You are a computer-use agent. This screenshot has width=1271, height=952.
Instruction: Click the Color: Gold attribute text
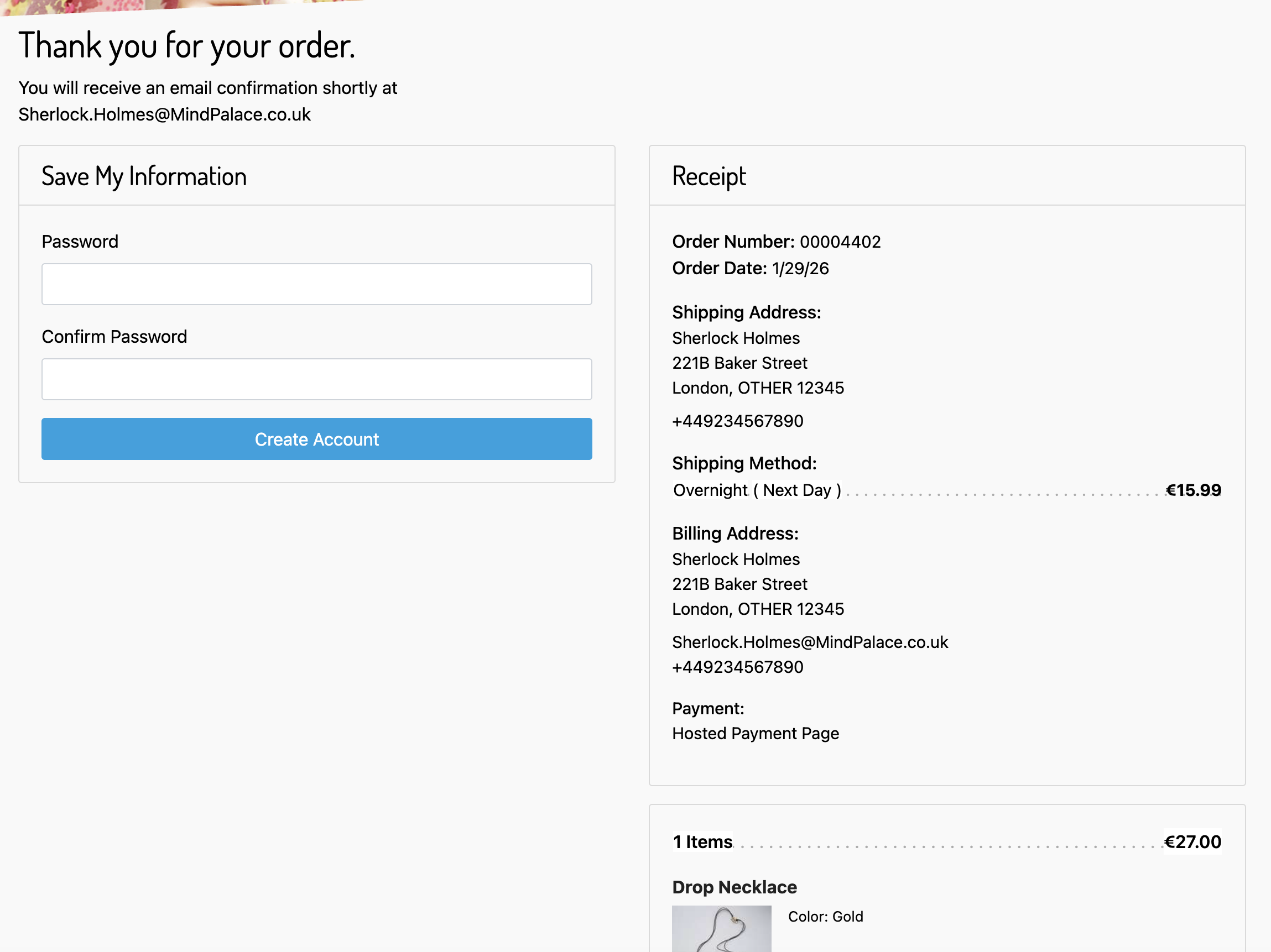[826, 917]
